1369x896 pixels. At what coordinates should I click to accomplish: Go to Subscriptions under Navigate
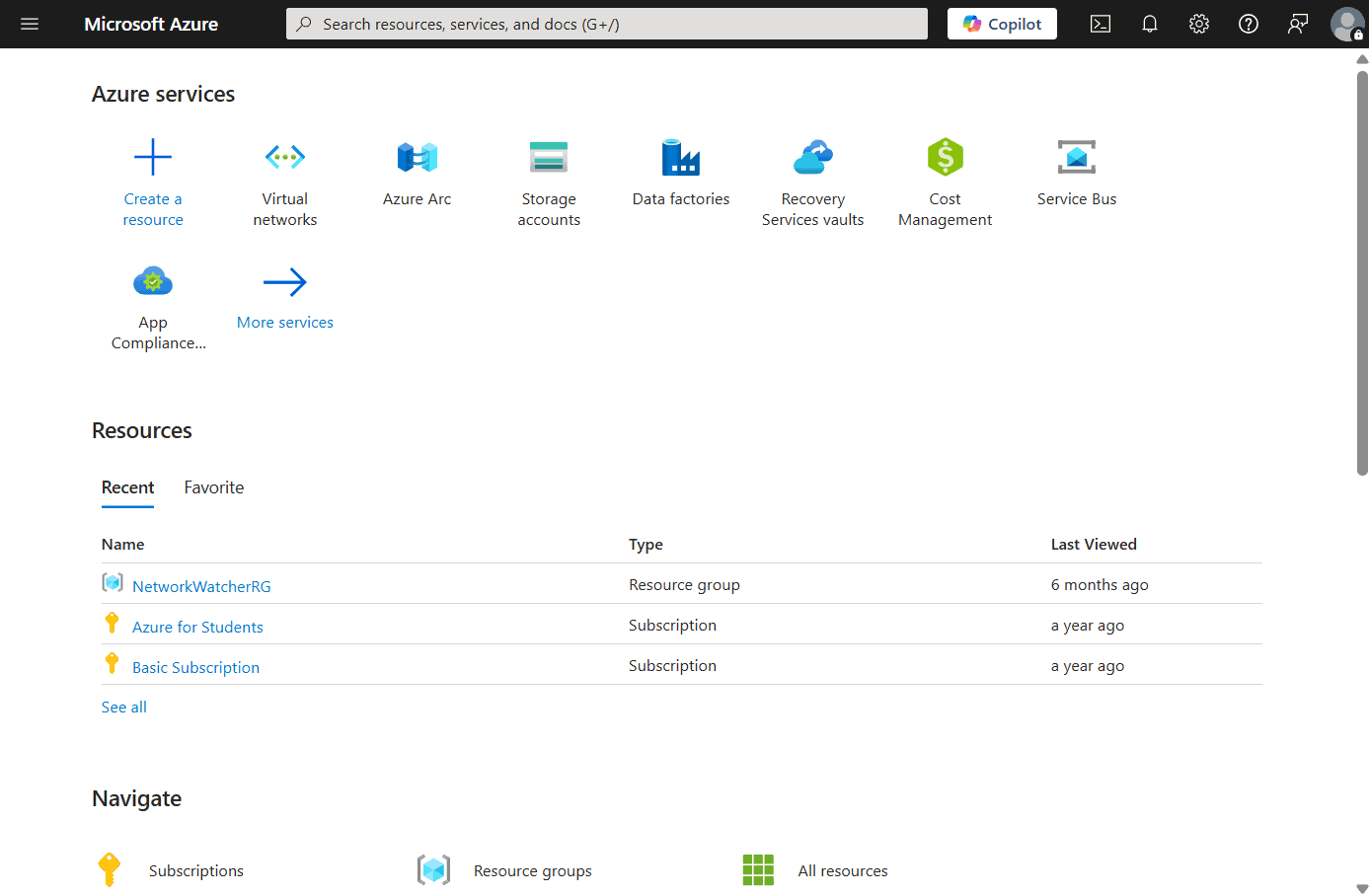(196, 870)
